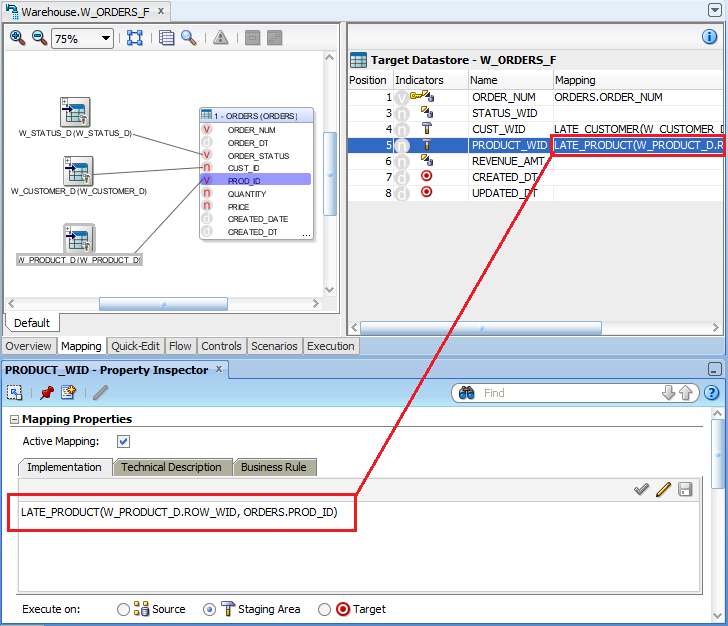Click the first gray dataset toolbar icon

tap(252, 38)
